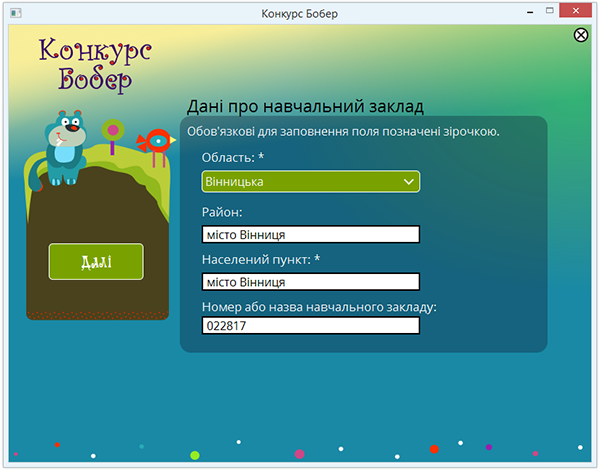This screenshot has width=600, height=470.
Task: Click the Район input field
Action: 310,234
